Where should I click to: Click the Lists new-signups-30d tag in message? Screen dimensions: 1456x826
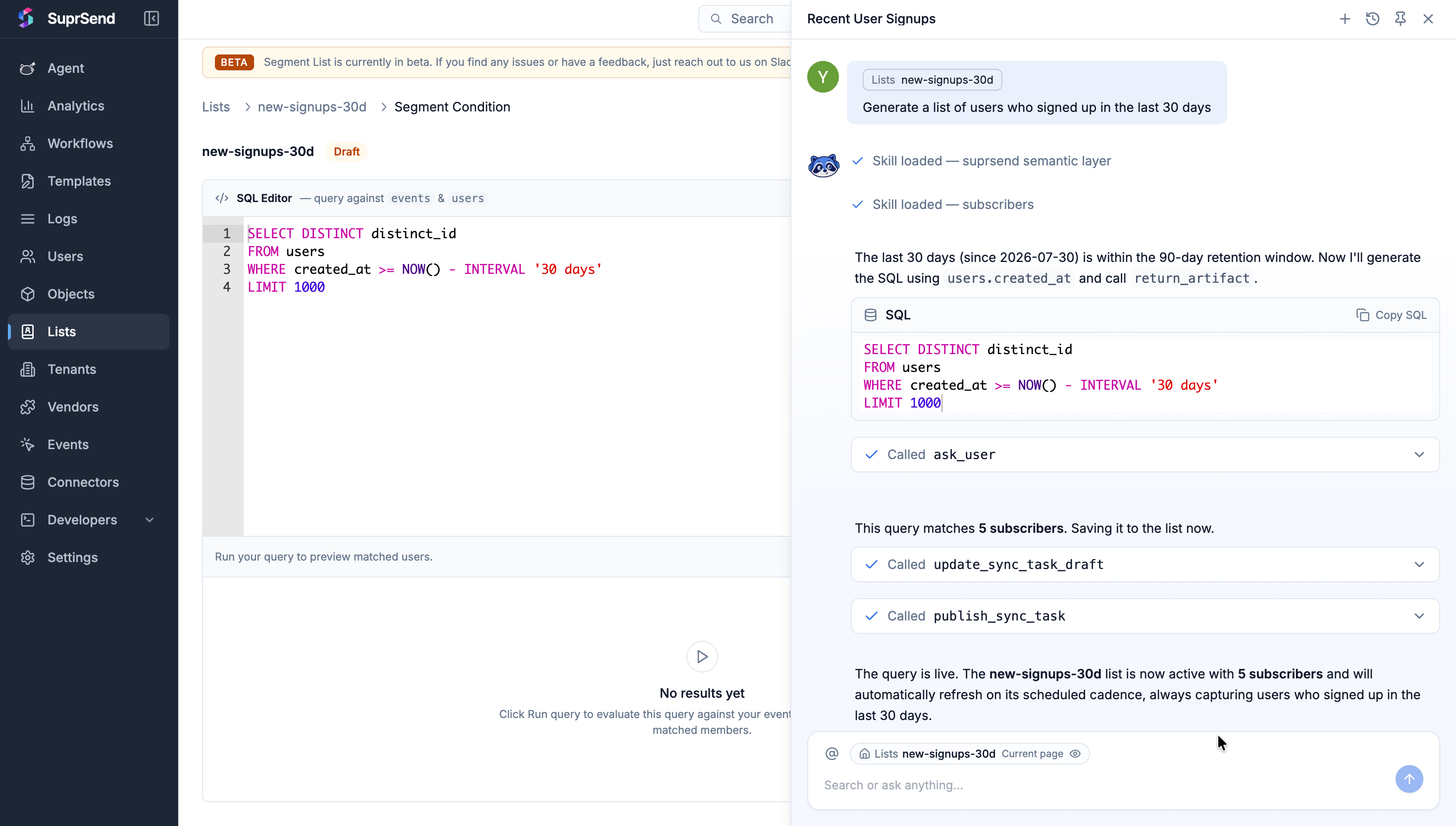click(x=932, y=79)
